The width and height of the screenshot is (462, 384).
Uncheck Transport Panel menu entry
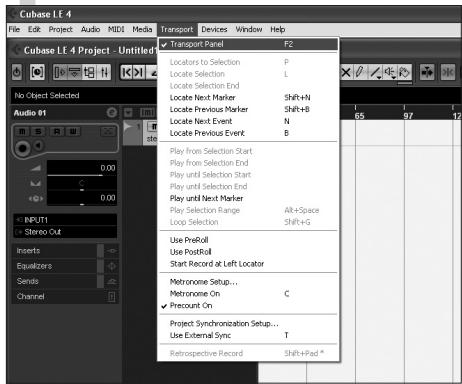coord(248,44)
